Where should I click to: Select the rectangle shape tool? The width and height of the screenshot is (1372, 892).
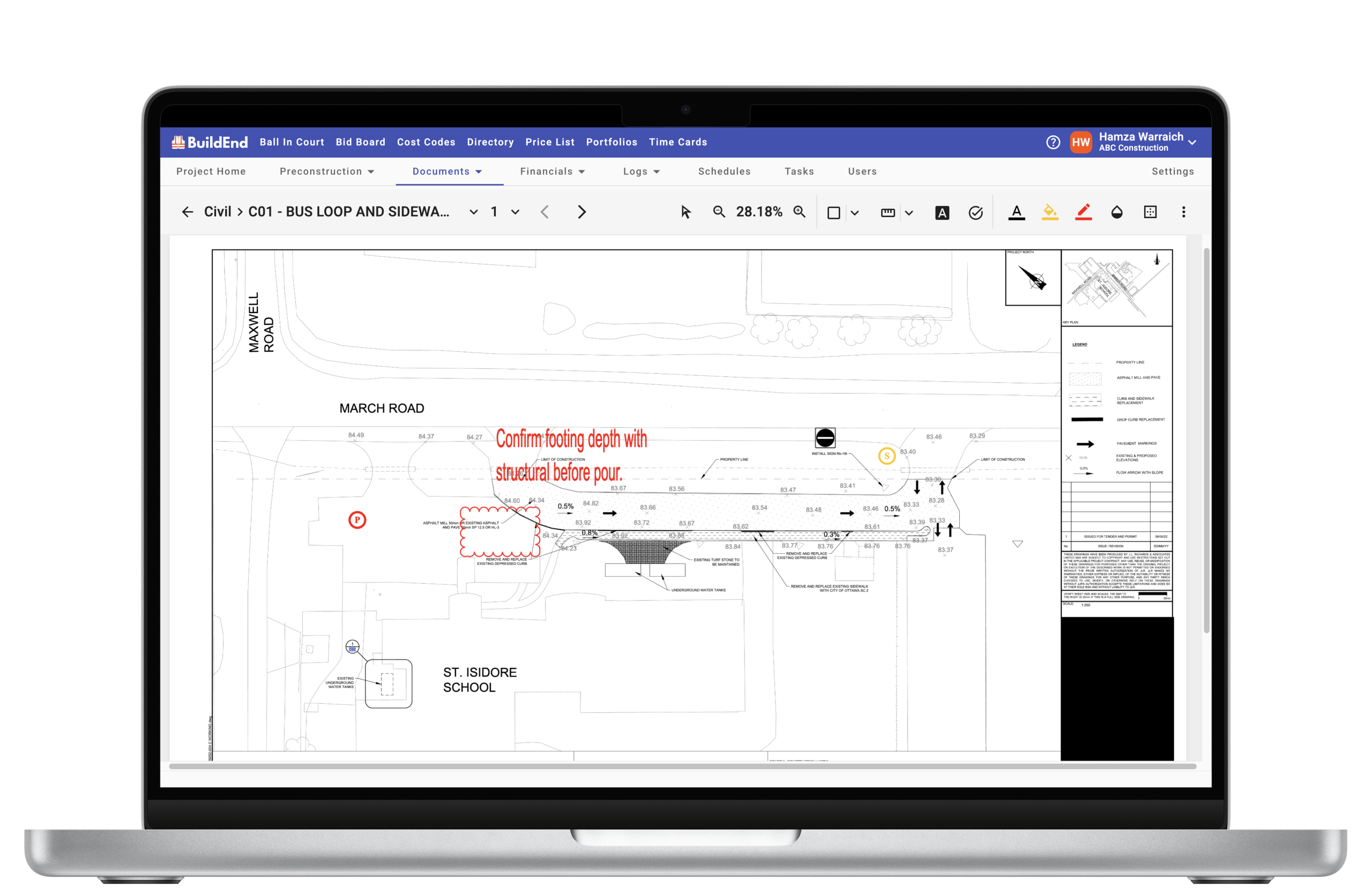coord(832,212)
